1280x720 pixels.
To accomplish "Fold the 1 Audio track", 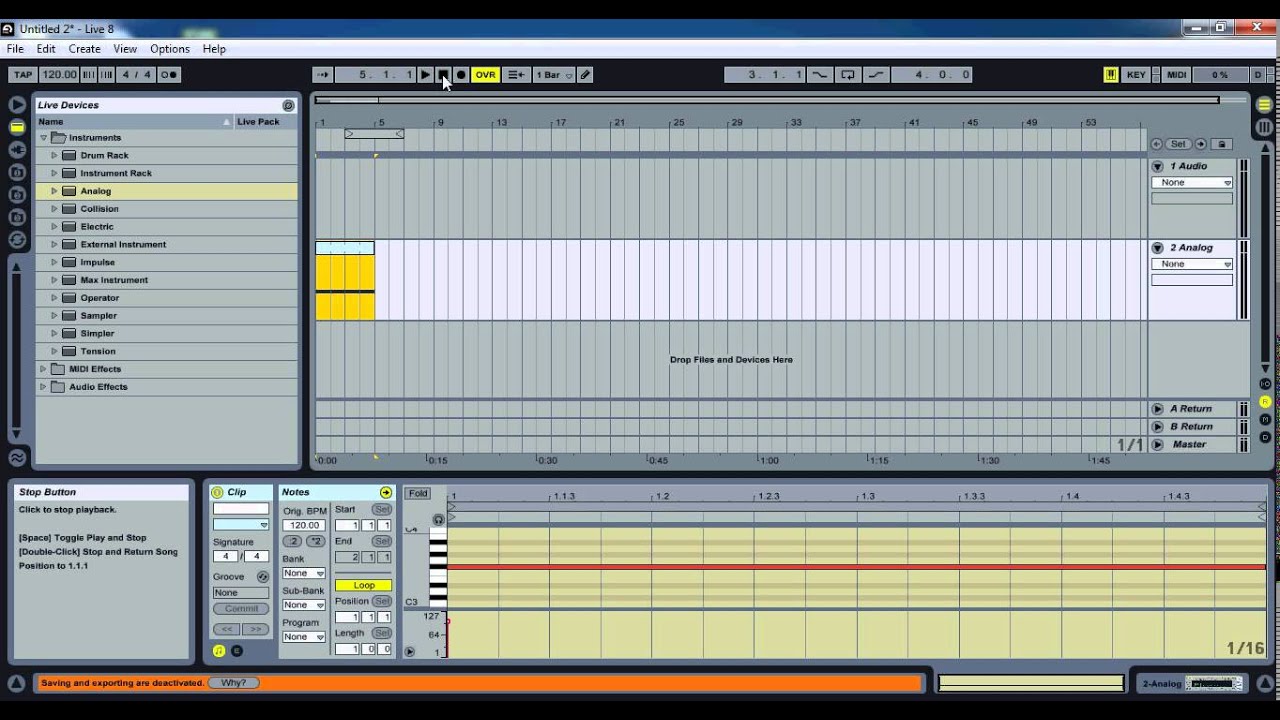I will [x=1157, y=166].
